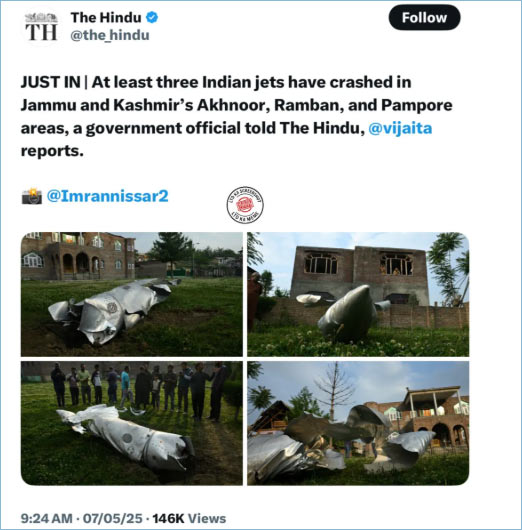Click the blue verified badge icon
522x530 pixels.
click(x=152, y=18)
